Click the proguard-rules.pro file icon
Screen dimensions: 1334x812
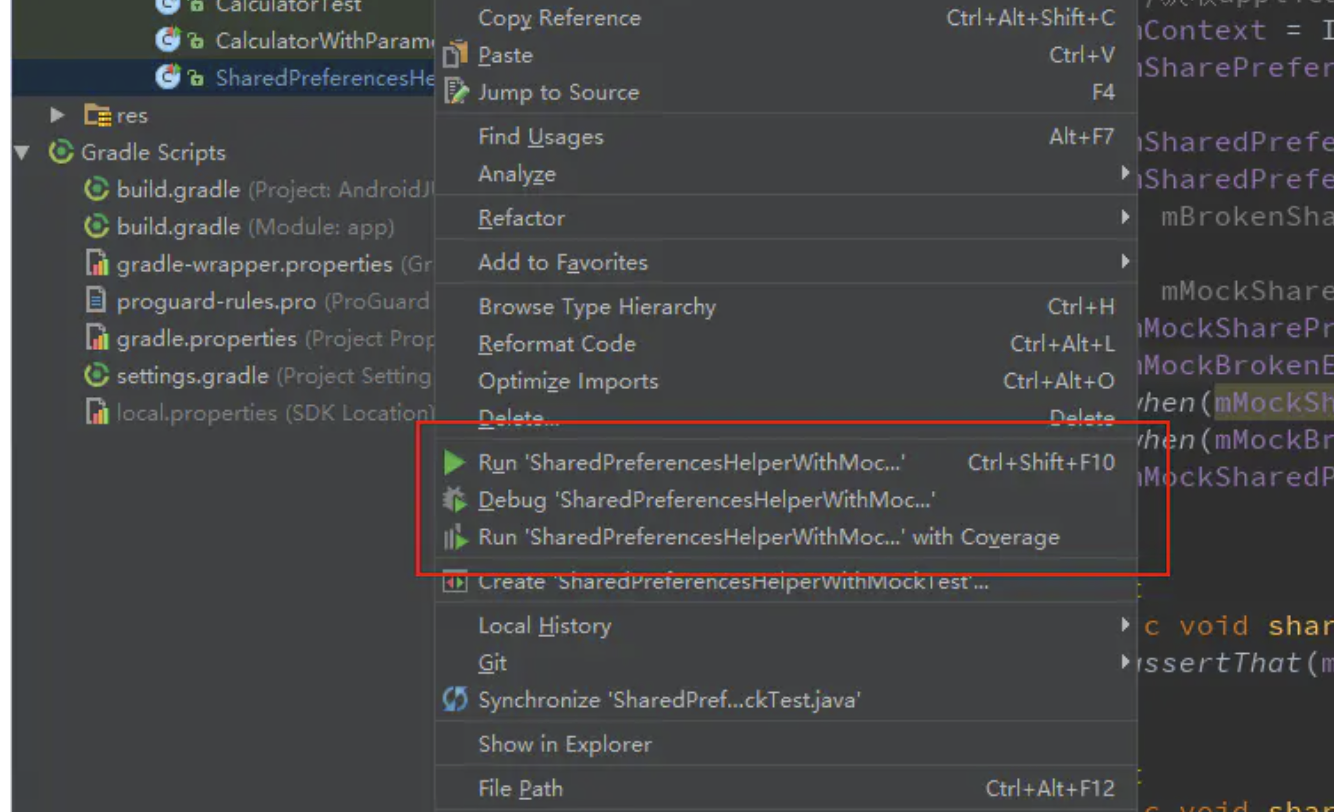click(96, 301)
